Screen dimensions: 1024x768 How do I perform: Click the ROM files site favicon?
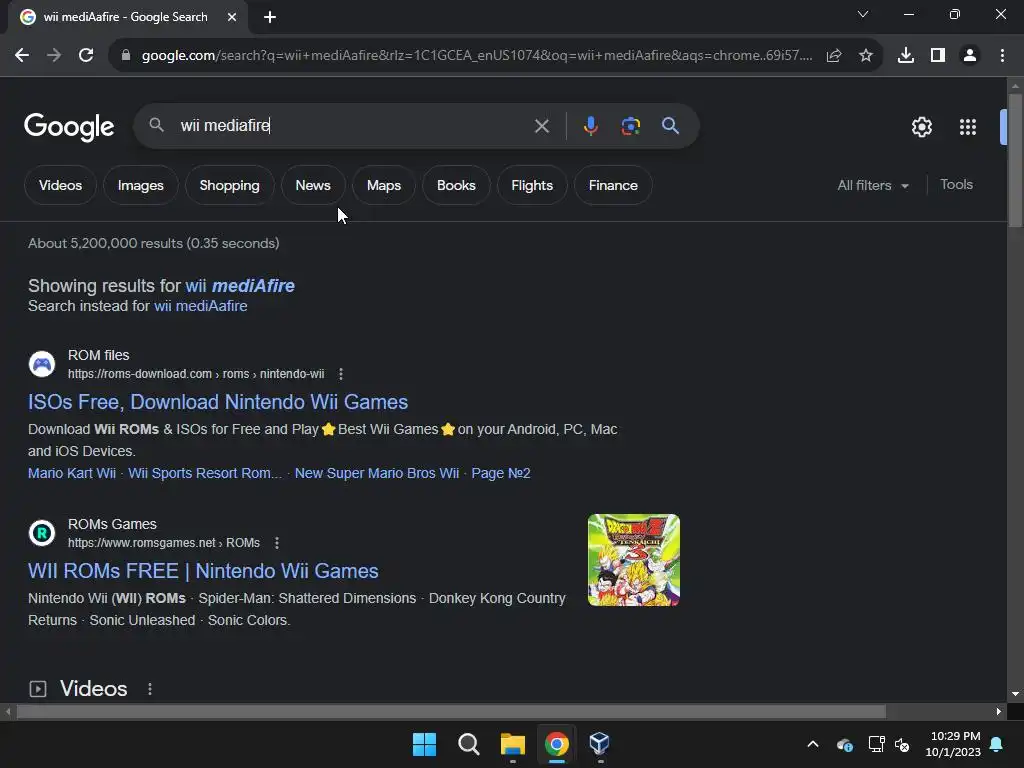(x=42, y=364)
